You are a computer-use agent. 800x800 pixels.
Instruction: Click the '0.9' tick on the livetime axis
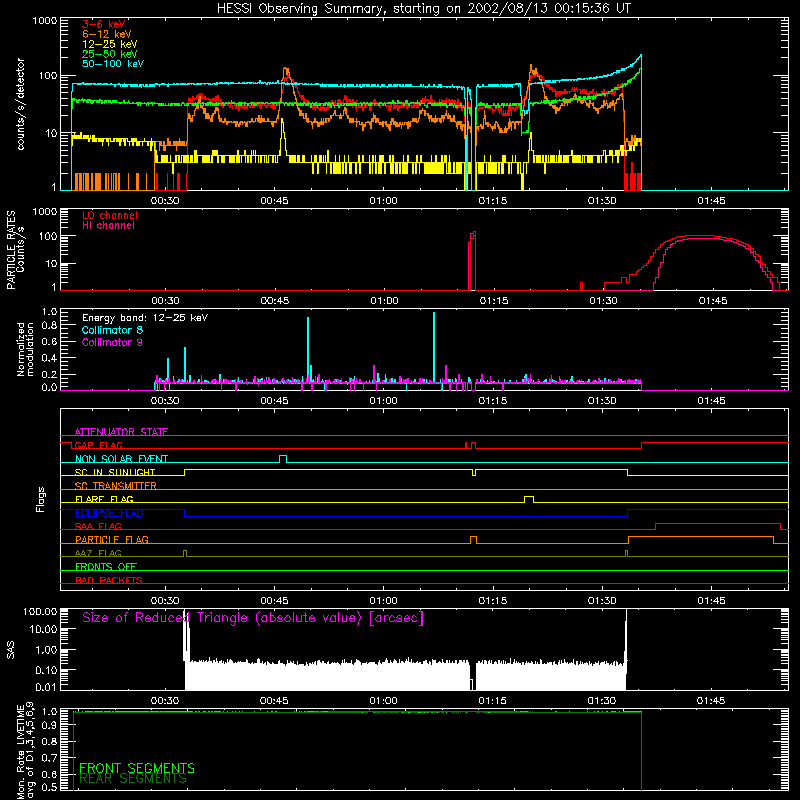49,725
